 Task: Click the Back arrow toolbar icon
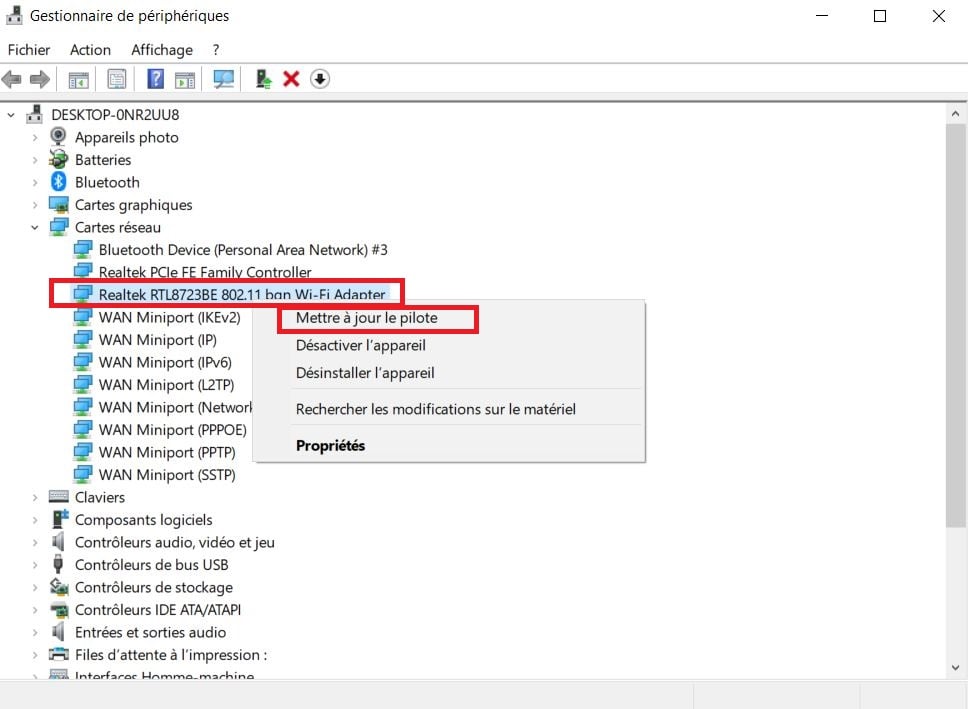12,79
